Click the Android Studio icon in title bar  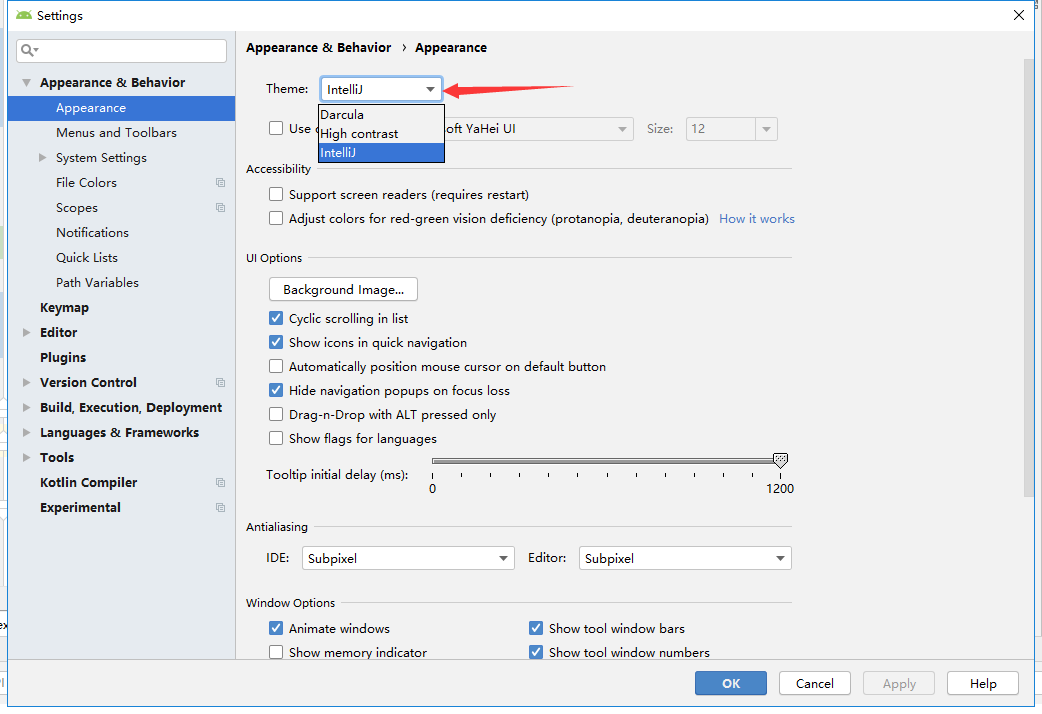click(23, 15)
